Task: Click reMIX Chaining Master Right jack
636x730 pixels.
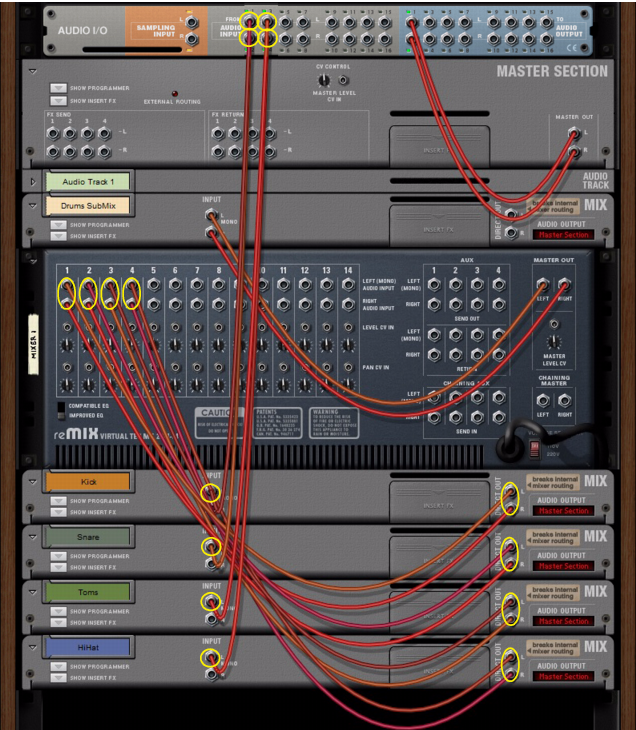Action: [x=564, y=400]
